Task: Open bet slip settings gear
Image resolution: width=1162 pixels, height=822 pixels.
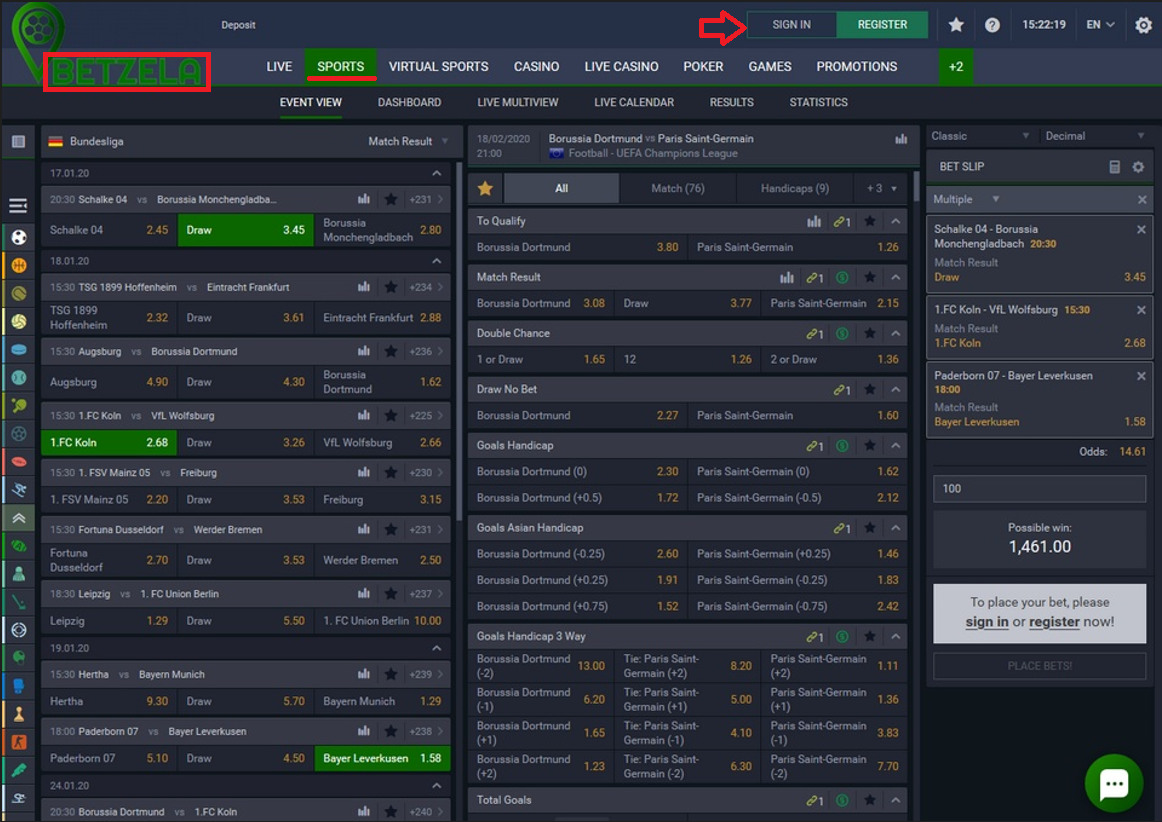Action: (1138, 167)
